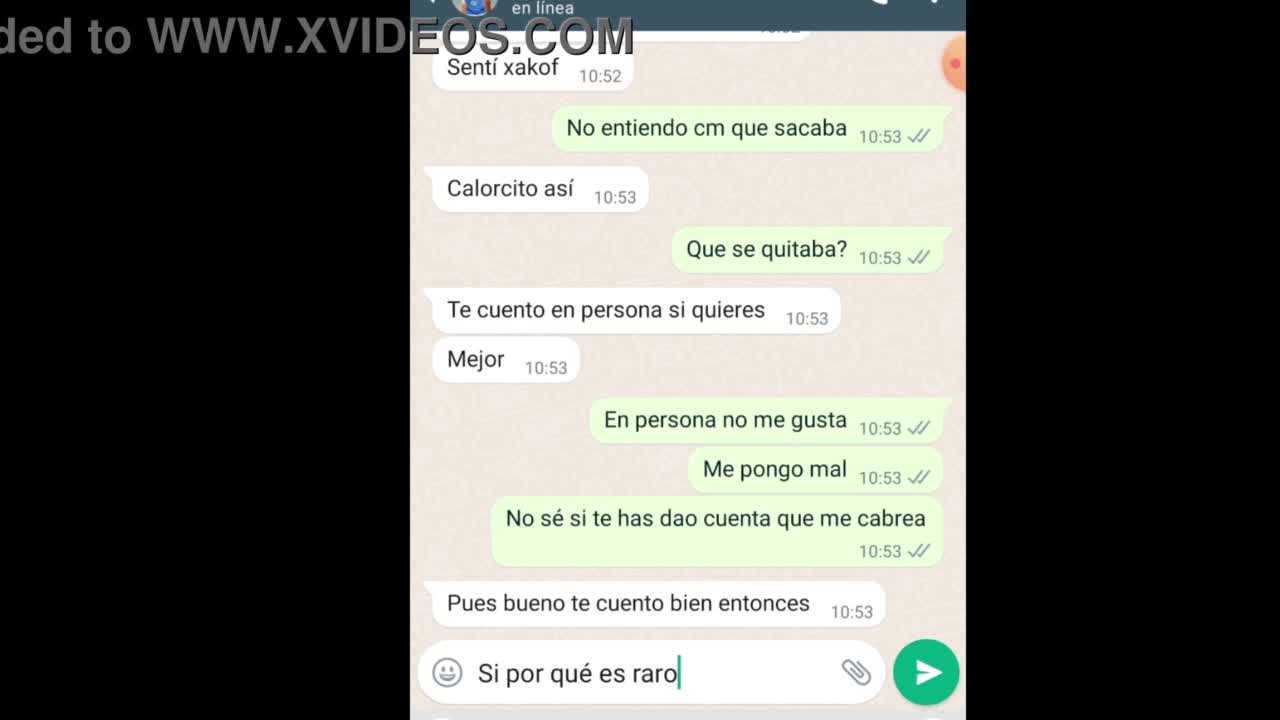Select 'Te cuento en persona si quieres' message
The width and height of the screenshot is (1280, 720).
(636, 311)
